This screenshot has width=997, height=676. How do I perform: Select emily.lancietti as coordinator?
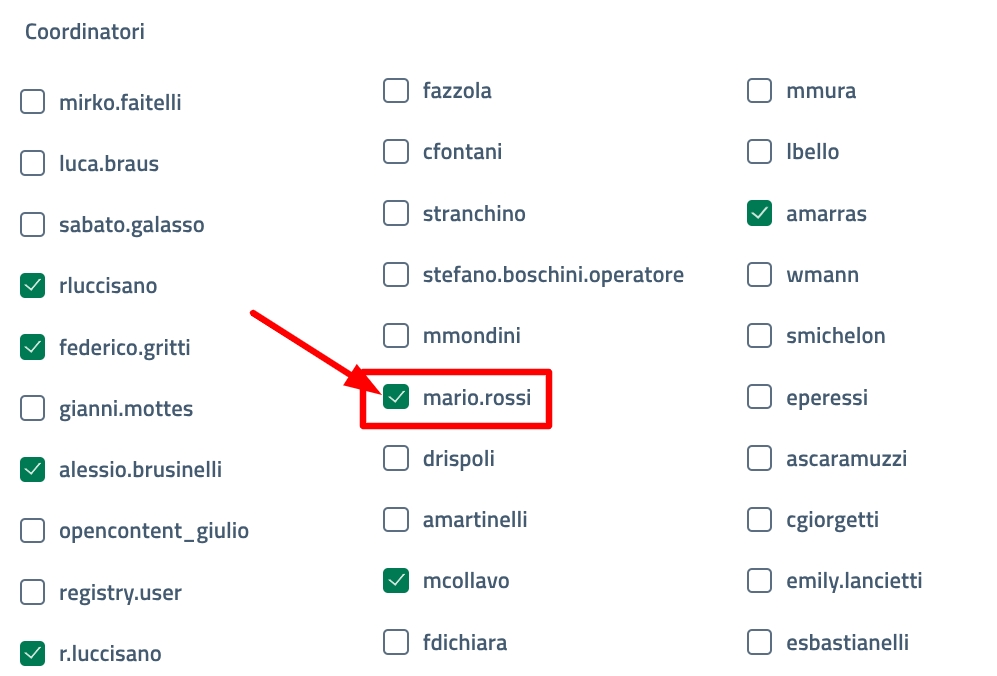pyautogui.click(x=760, y=581)
